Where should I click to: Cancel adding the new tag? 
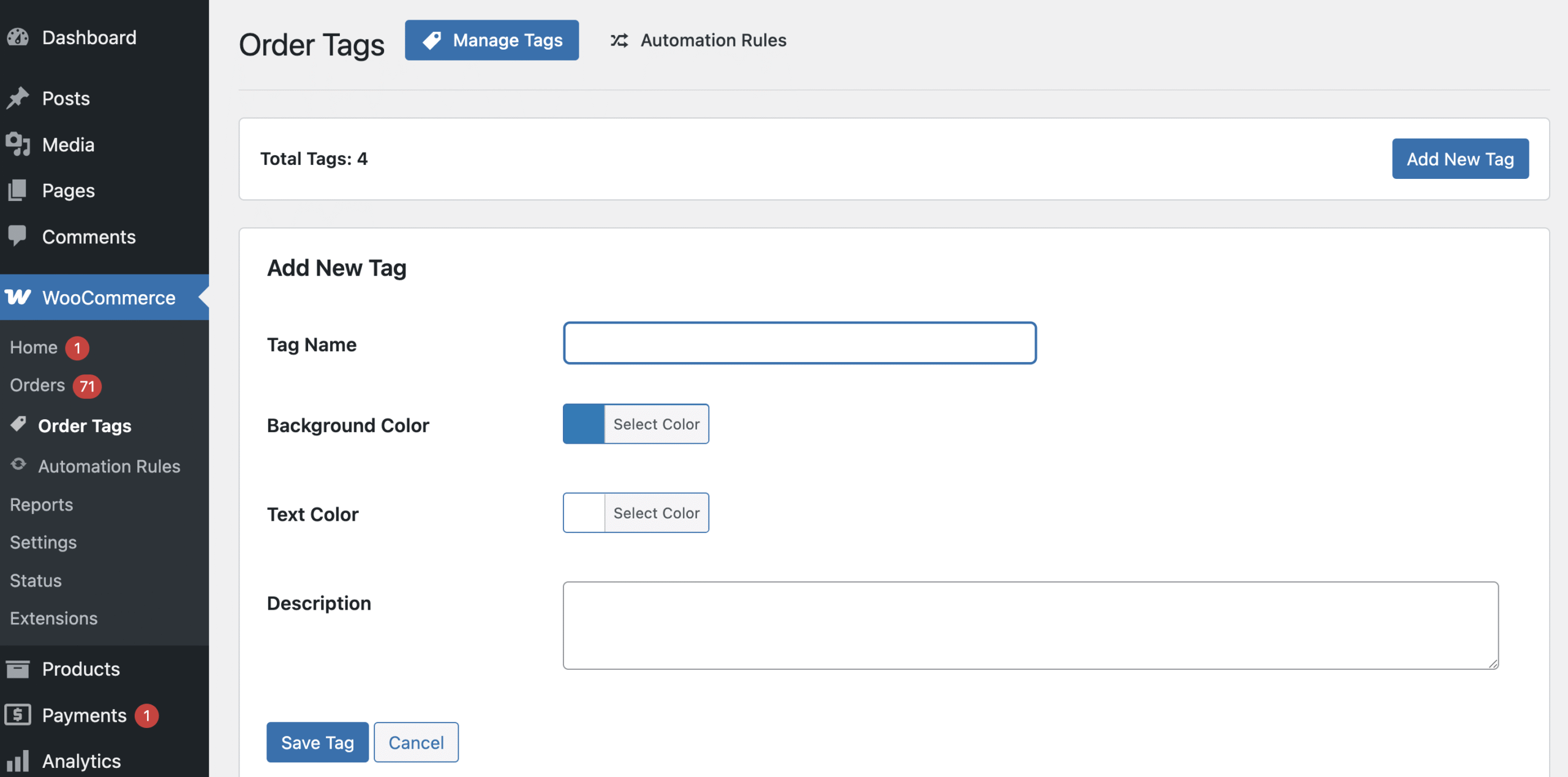point(416,742)
